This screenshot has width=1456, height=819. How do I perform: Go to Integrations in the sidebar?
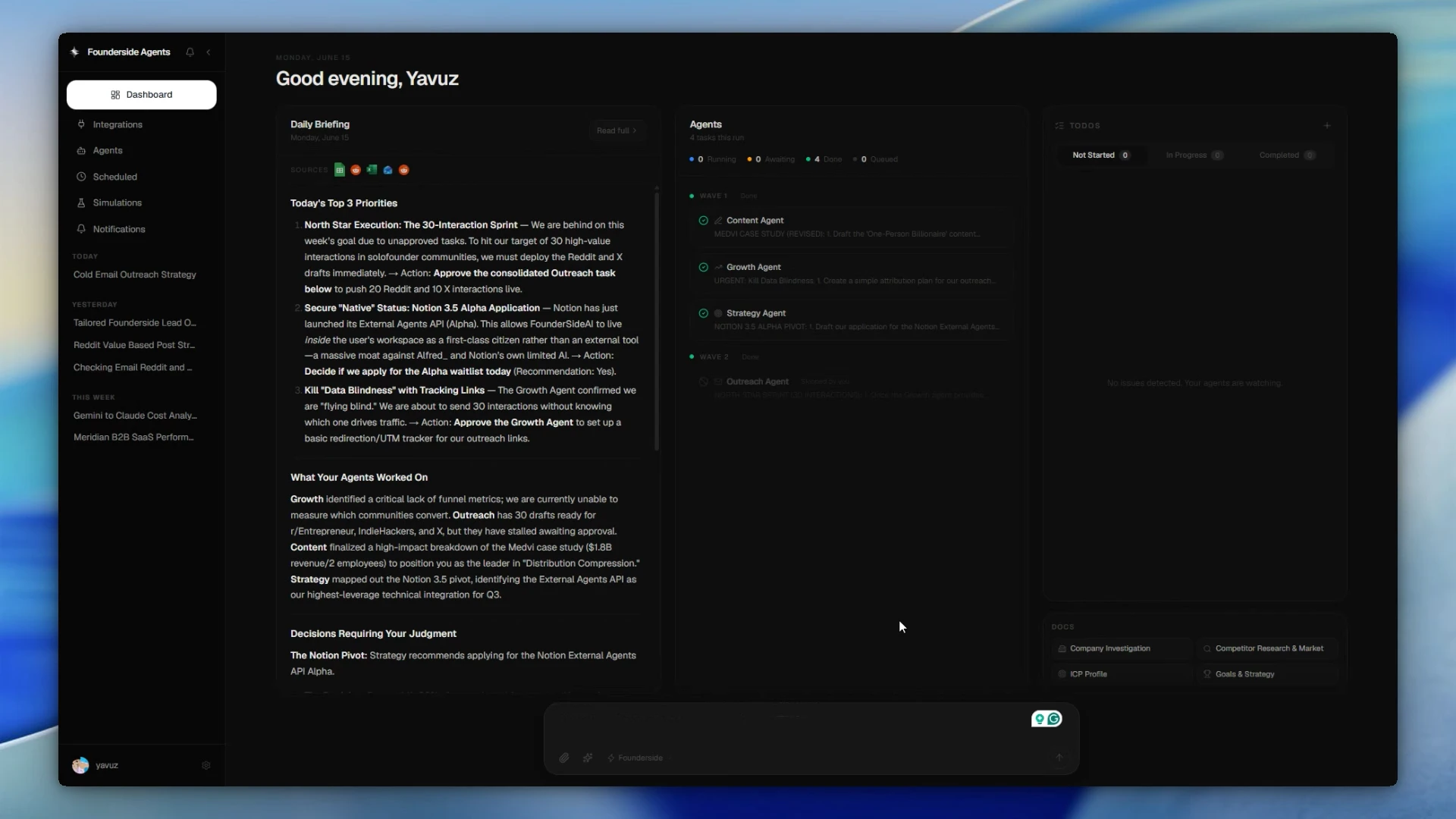(141, 124)
